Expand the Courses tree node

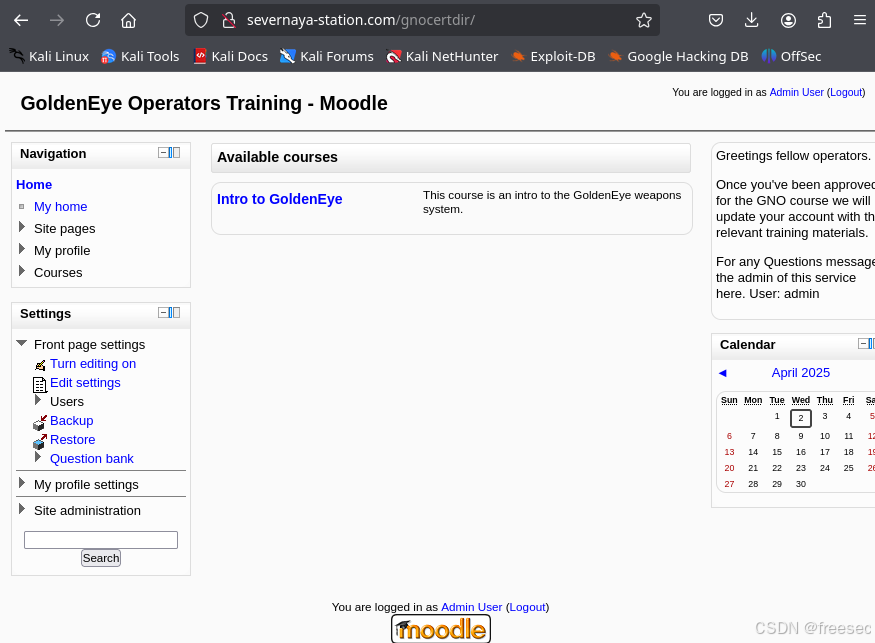pos(22,271)
